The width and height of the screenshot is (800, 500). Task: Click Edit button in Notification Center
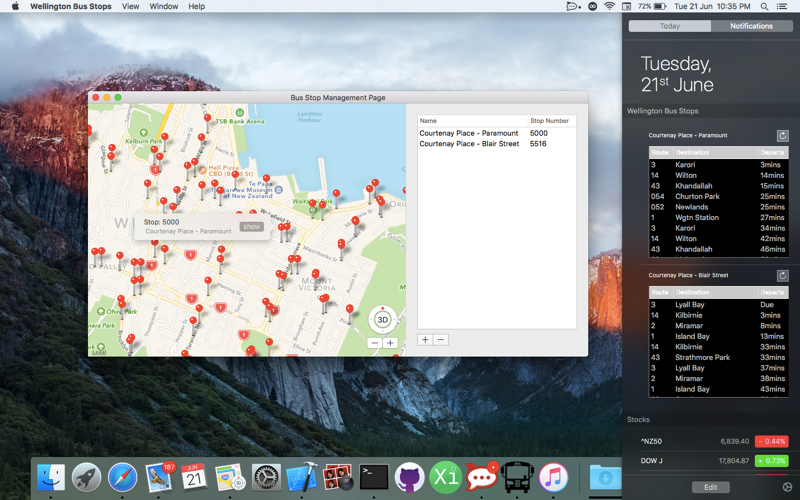click(x=710, y=487)
